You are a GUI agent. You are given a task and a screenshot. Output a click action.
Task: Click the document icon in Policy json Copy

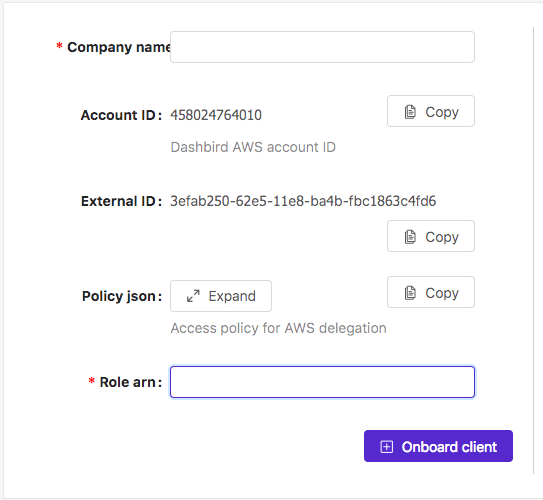(x=410, y=293)
